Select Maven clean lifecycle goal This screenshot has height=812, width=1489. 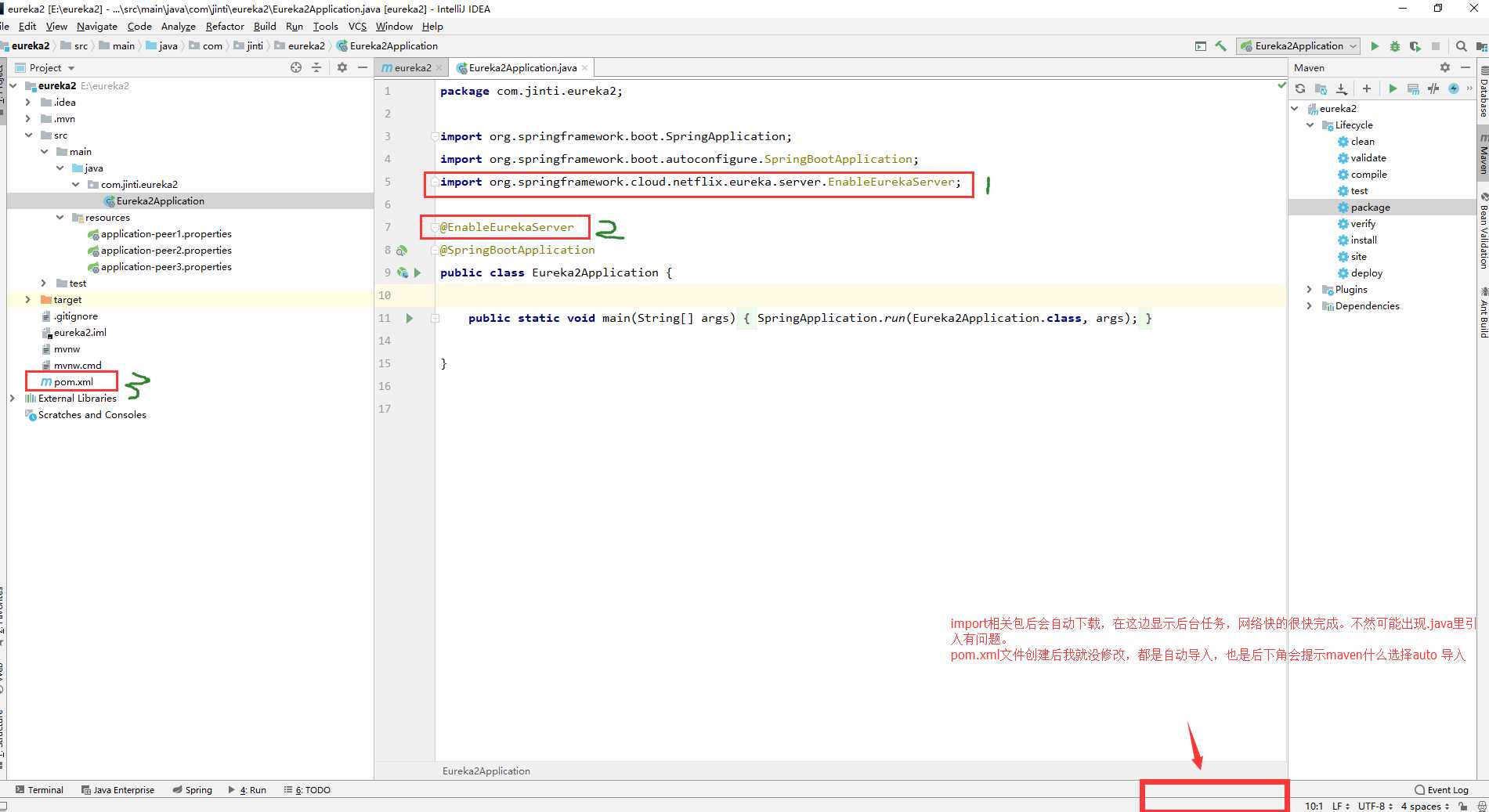(x=1362, y=141)
